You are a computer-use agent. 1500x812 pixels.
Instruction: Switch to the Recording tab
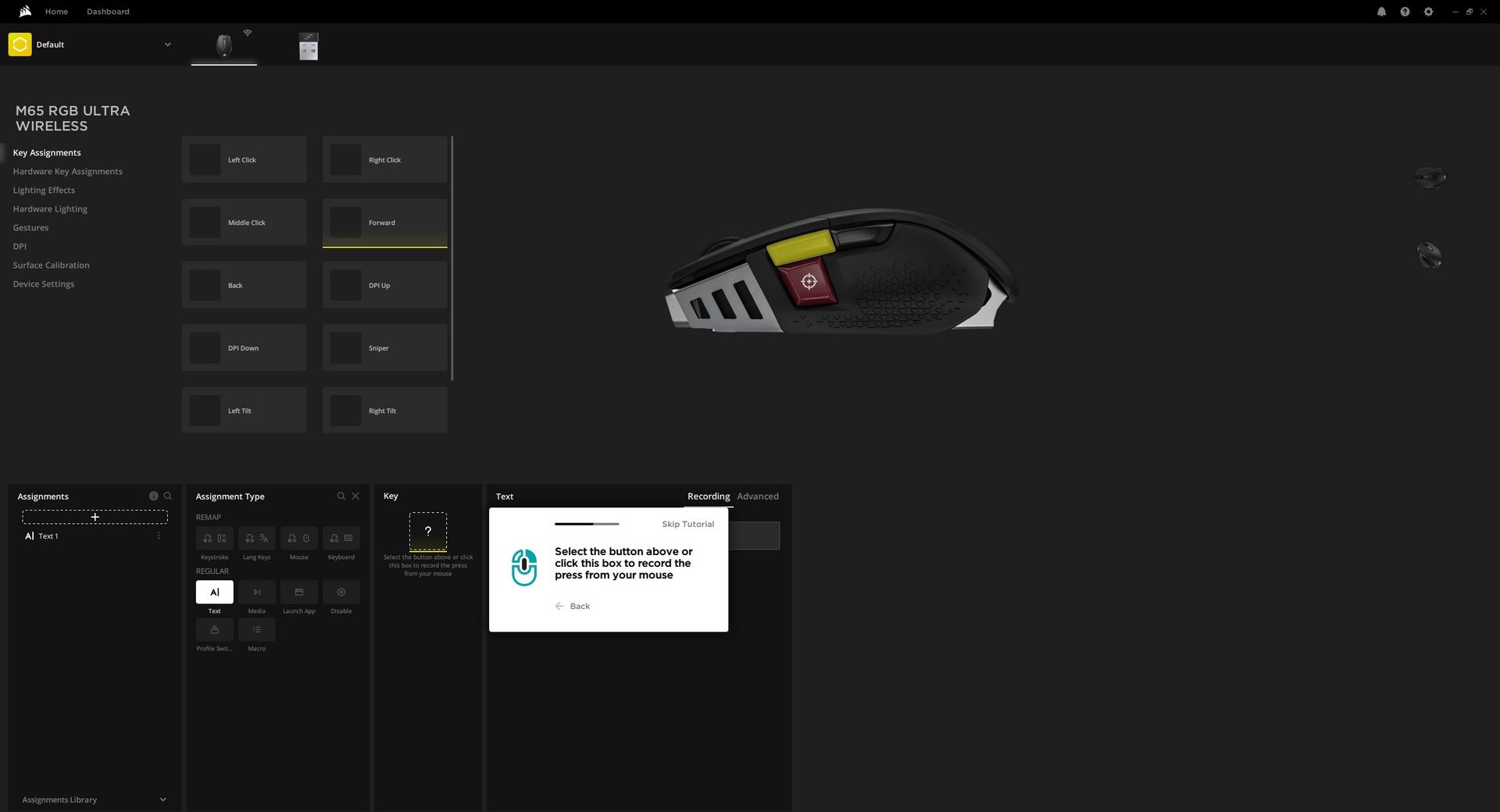click(x=708, y=496)
